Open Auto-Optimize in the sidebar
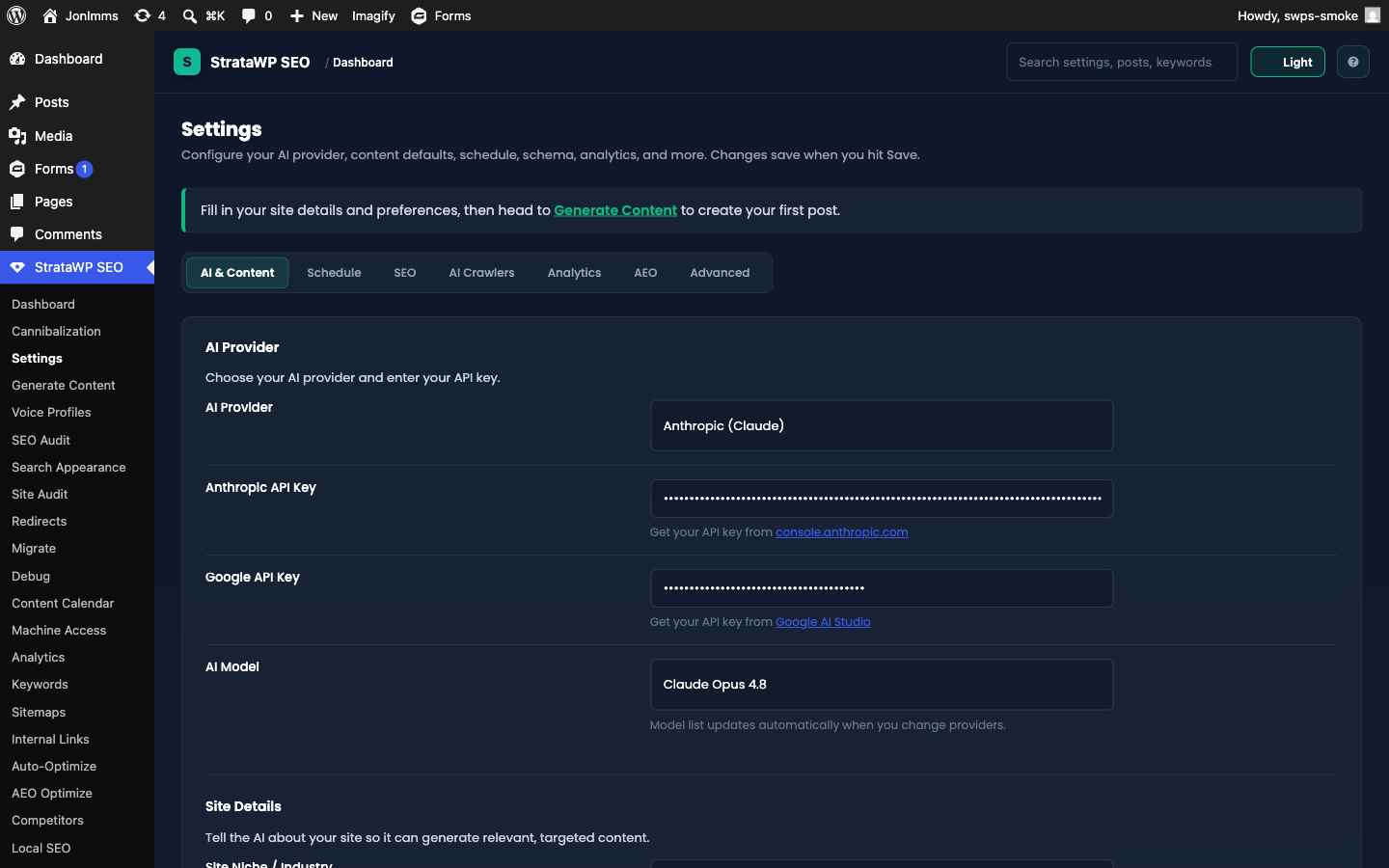 point(54,766)
